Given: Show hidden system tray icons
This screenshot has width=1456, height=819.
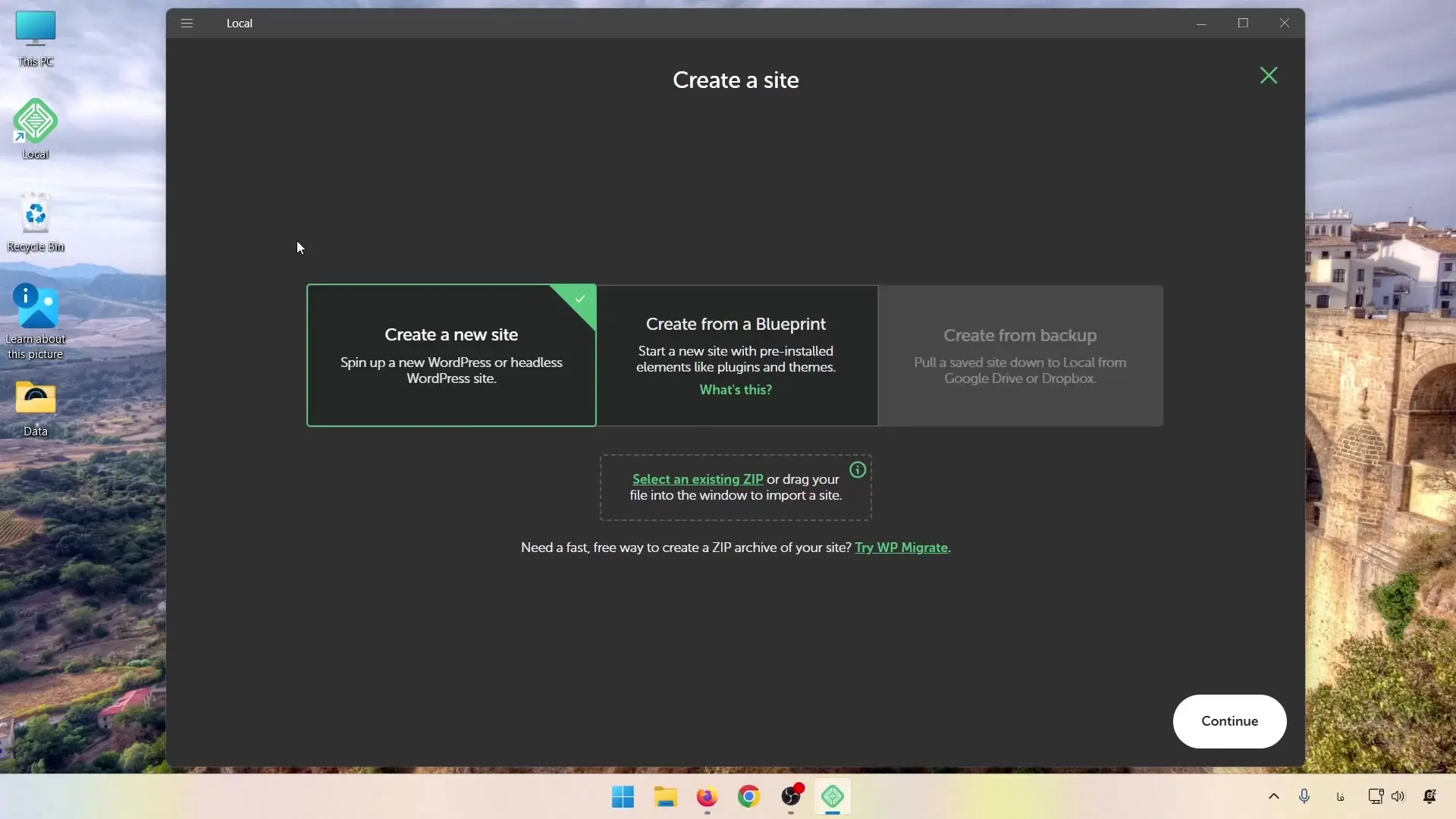Looking at the screenshot, I should pyautogui.click(x=1274, y=796).
